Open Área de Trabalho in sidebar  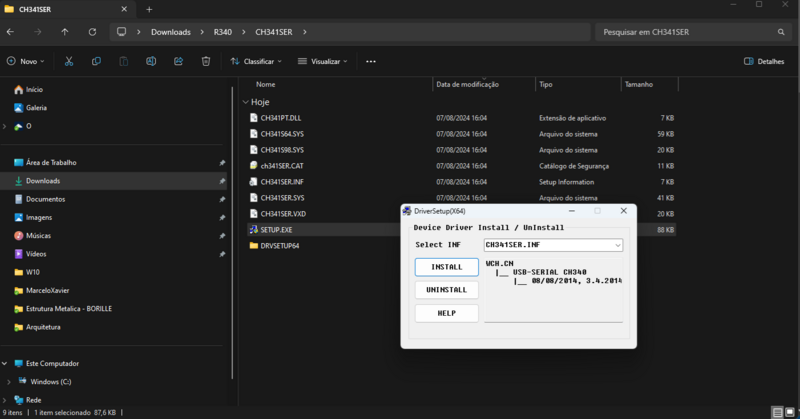pyautogui.click(x=51, y=162)
